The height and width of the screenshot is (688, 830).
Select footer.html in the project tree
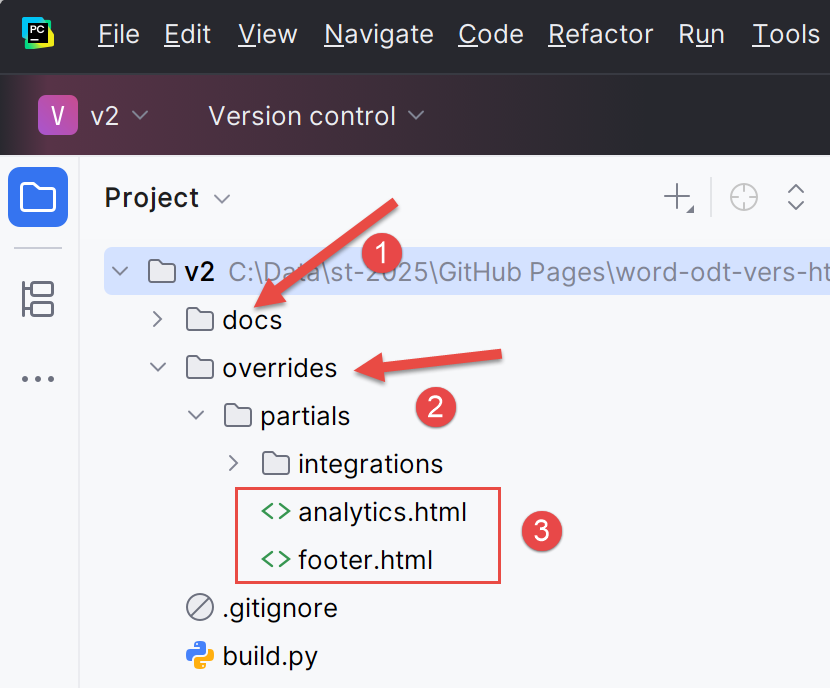coord(364,560)
